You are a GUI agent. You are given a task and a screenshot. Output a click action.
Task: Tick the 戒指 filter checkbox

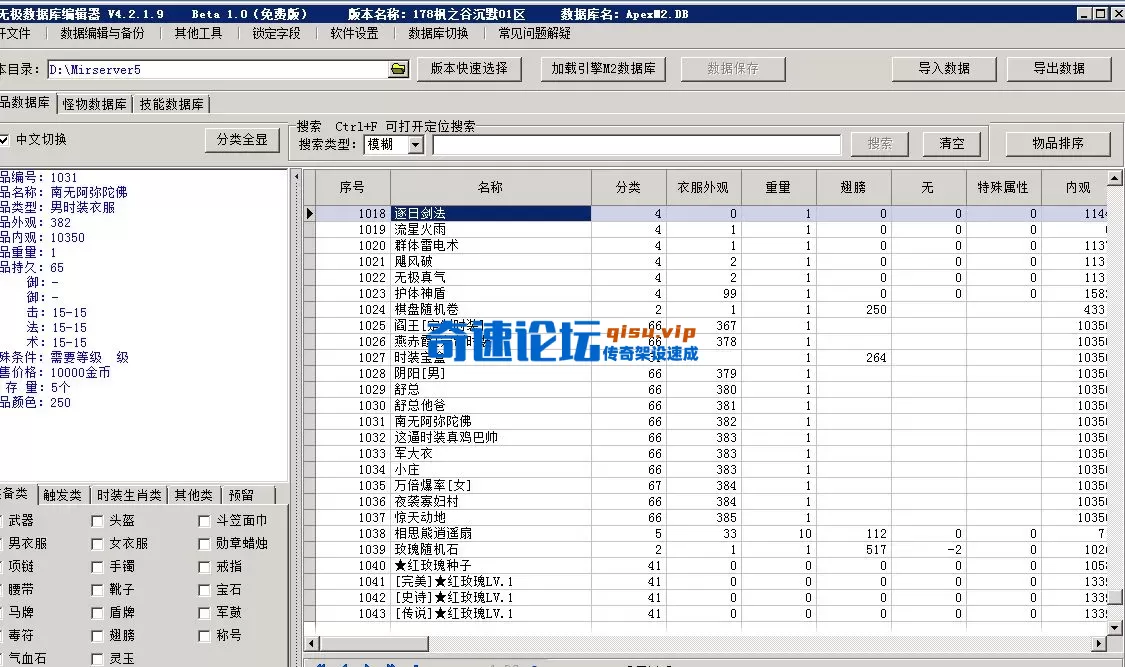pos(204,565)
